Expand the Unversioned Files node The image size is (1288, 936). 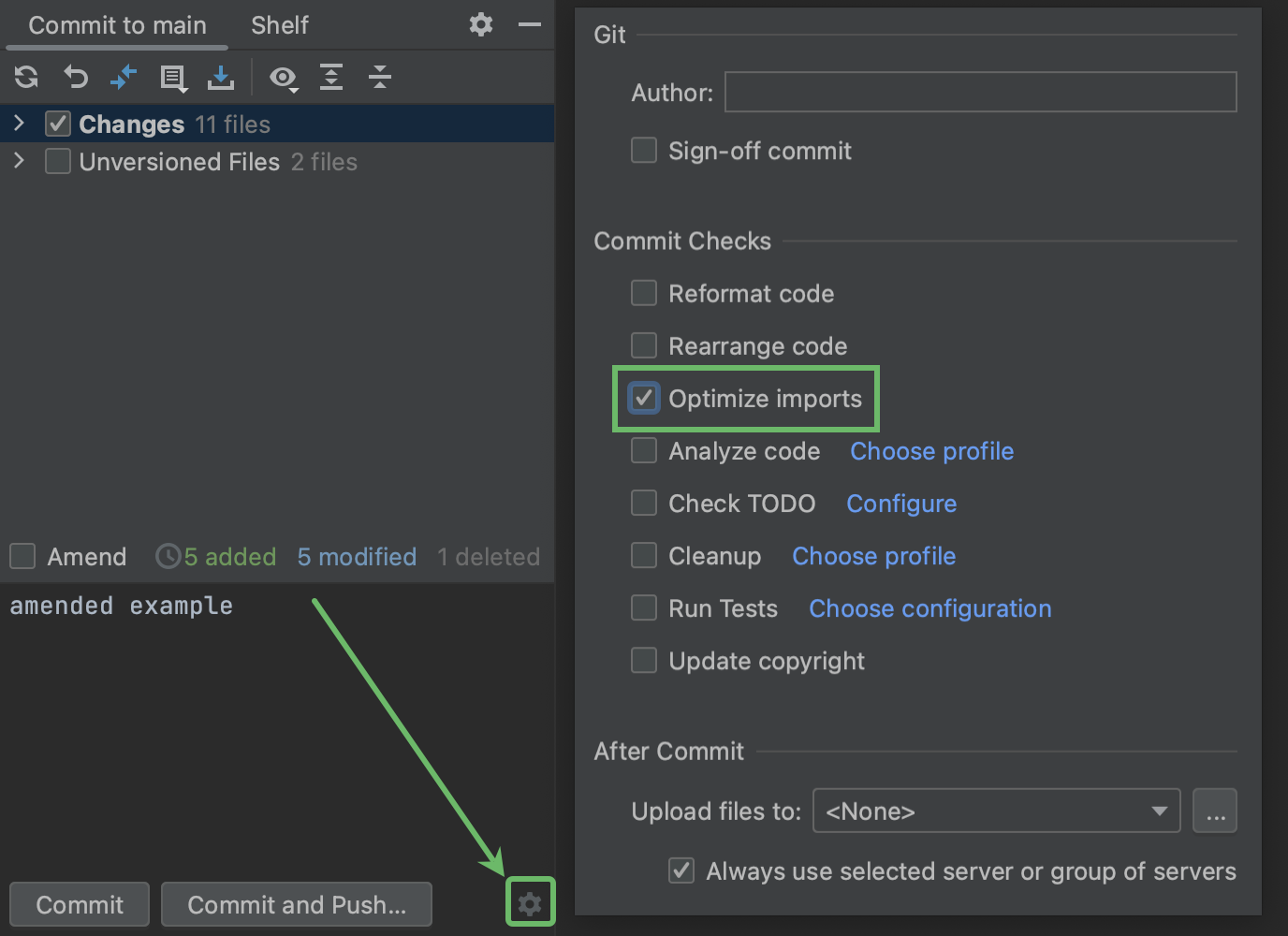pyautogui.click(x=19, y=161)
